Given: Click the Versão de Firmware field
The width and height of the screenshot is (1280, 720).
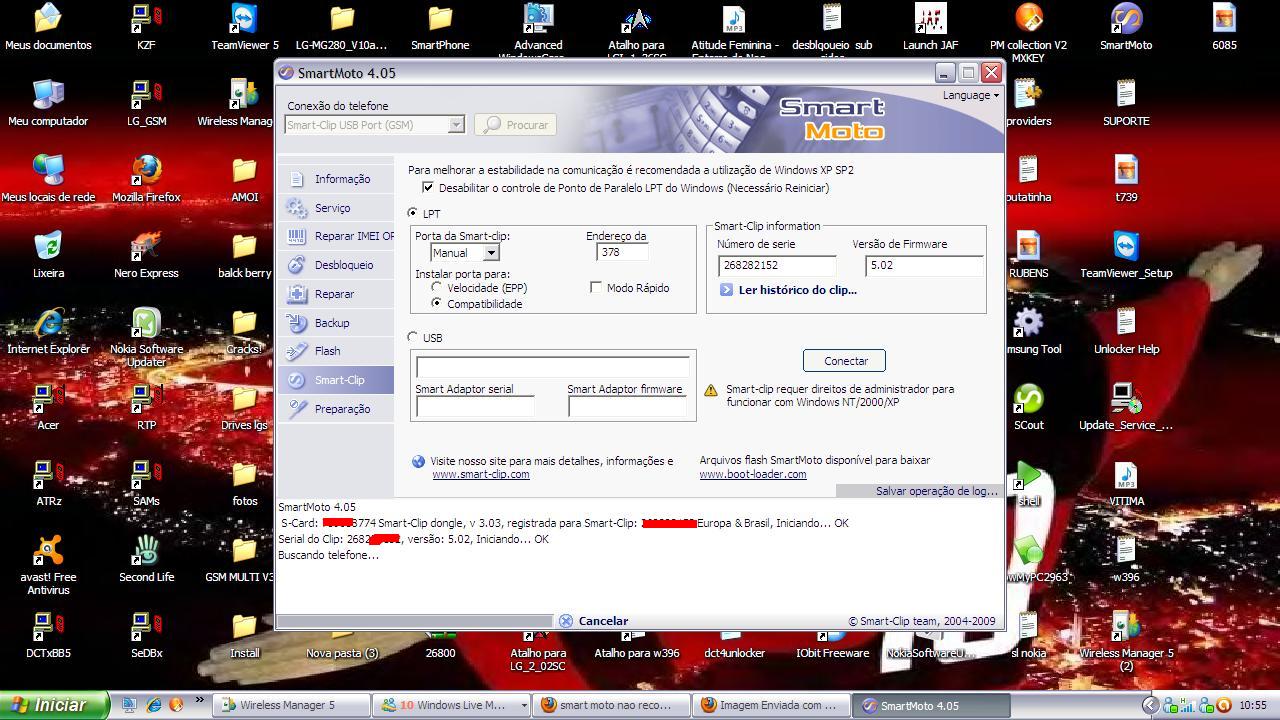Looking at the screenshot, I should click(924, 265).
